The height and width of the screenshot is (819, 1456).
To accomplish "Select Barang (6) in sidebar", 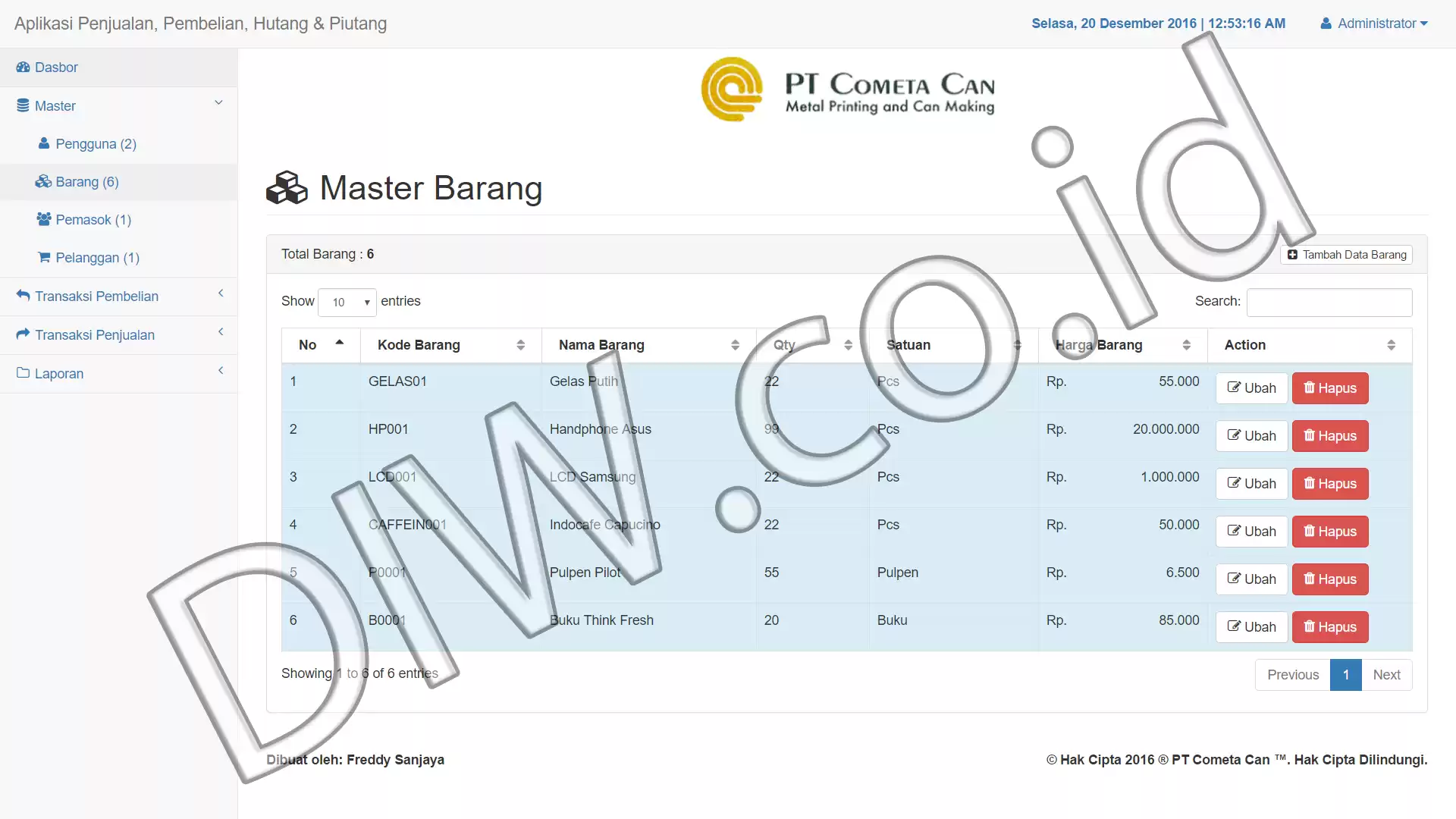I will pos(77,182).
